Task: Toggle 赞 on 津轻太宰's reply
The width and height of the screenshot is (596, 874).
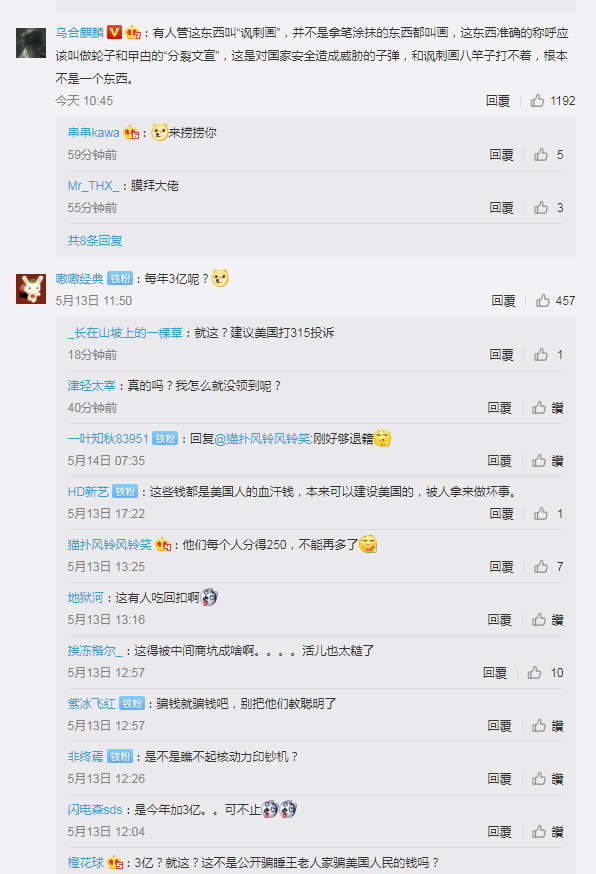Action: (547, 408)
